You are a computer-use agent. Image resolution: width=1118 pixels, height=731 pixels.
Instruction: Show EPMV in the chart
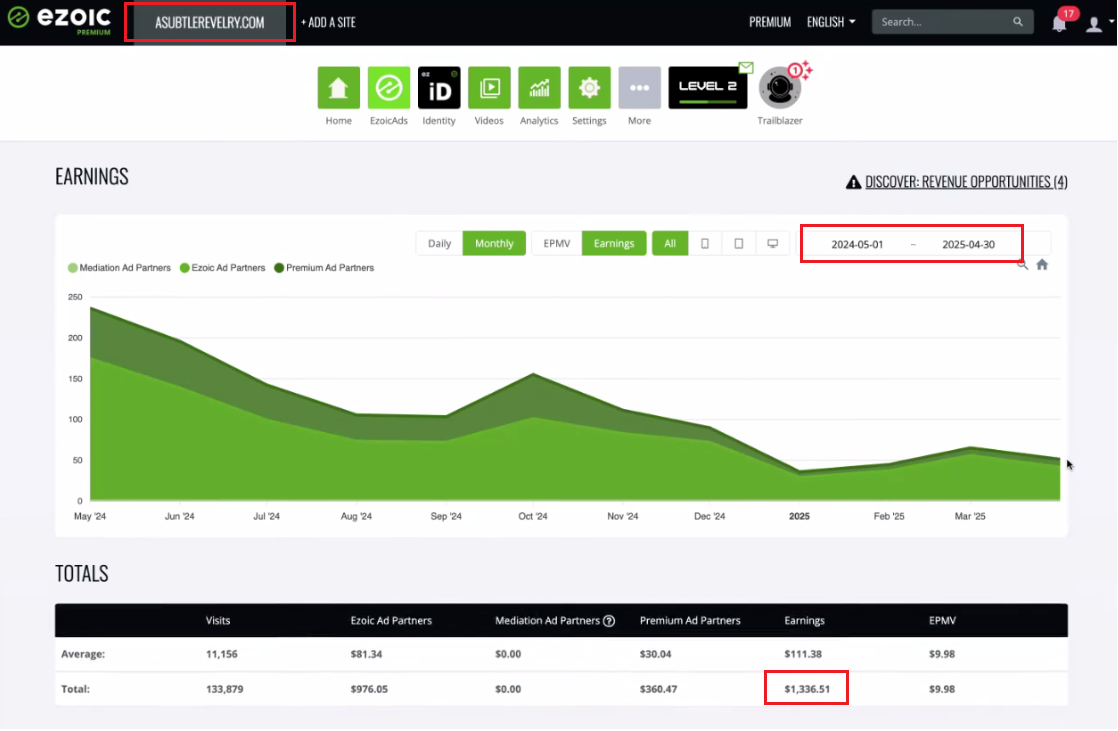coord(557,243)
